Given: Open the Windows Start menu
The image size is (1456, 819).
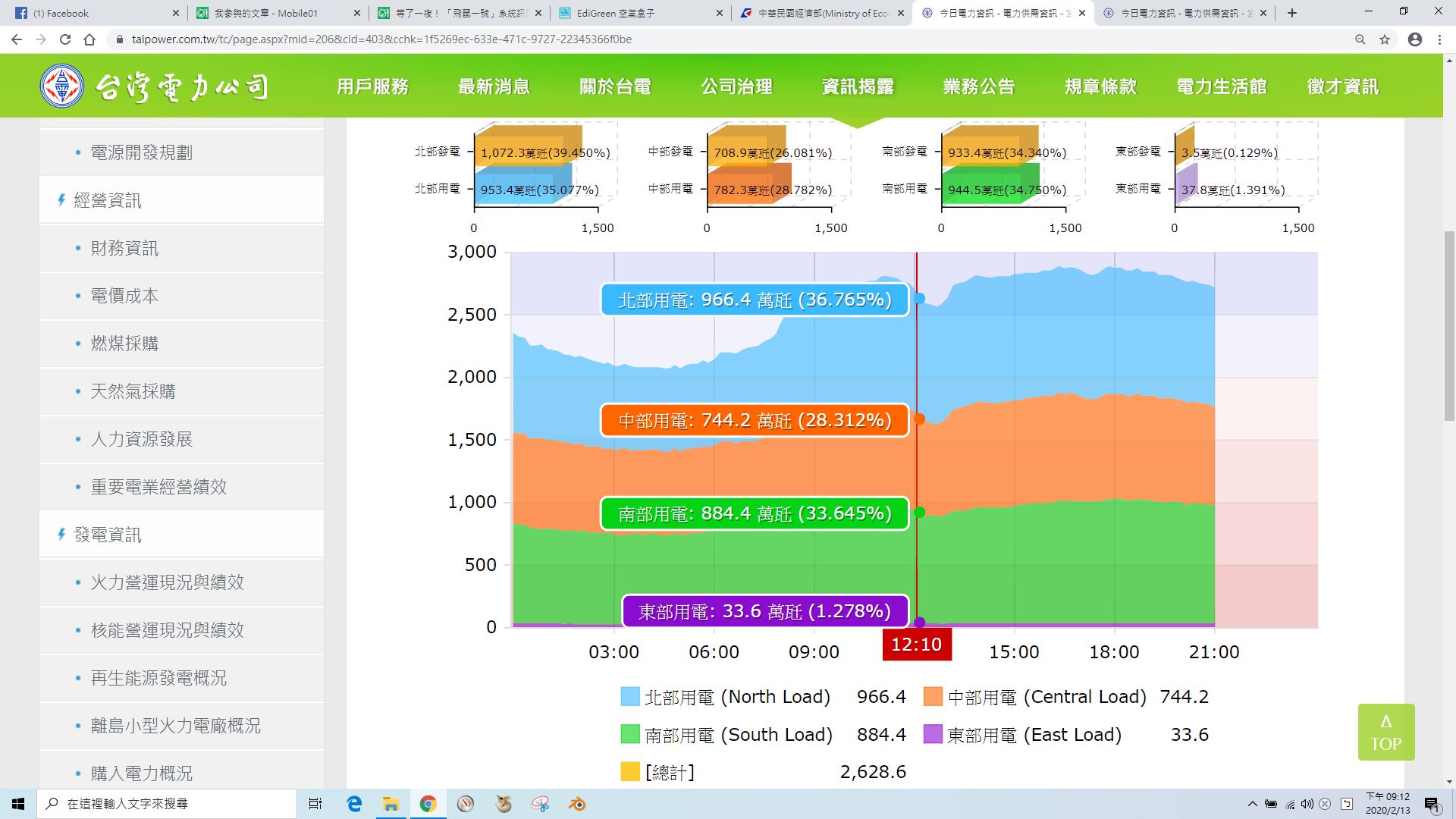Looking at the screenshot, I should click(x=18, y=804).
